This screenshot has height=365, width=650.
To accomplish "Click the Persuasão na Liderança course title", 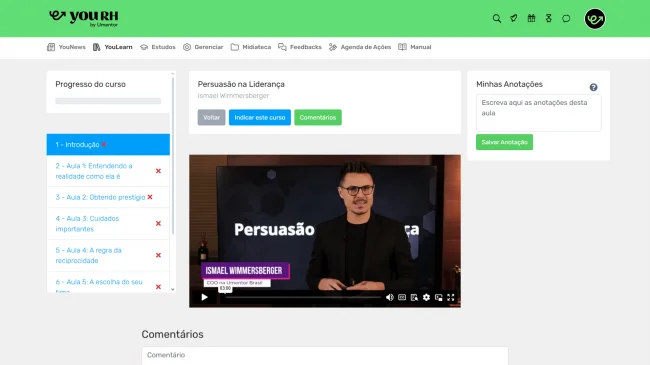I will click(x=241, y=84).
